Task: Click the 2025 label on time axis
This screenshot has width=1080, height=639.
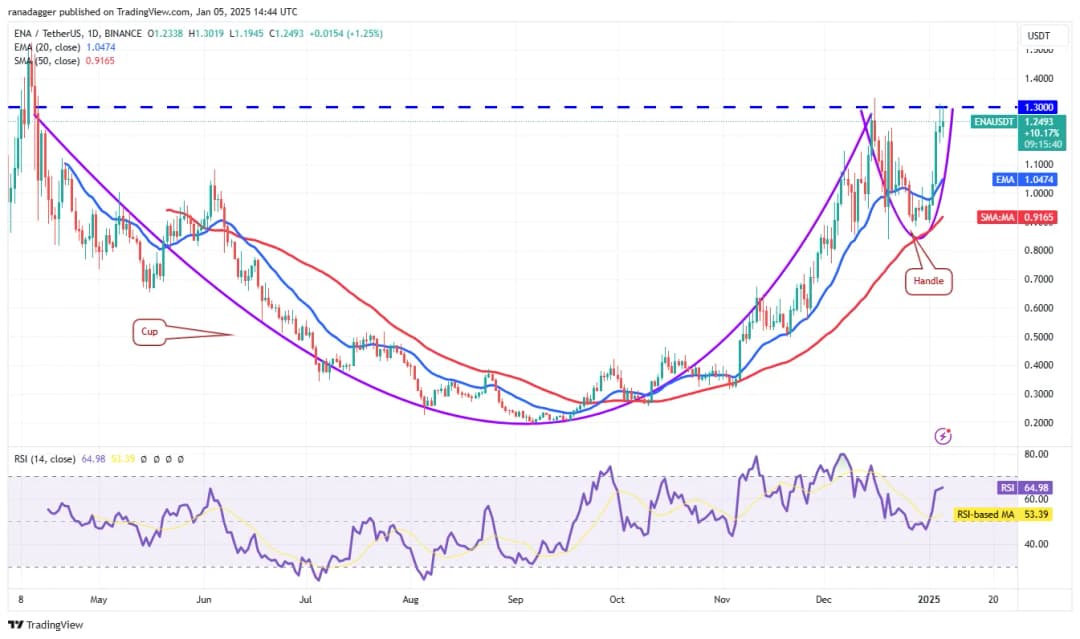Action: click(x=930, y=600)
